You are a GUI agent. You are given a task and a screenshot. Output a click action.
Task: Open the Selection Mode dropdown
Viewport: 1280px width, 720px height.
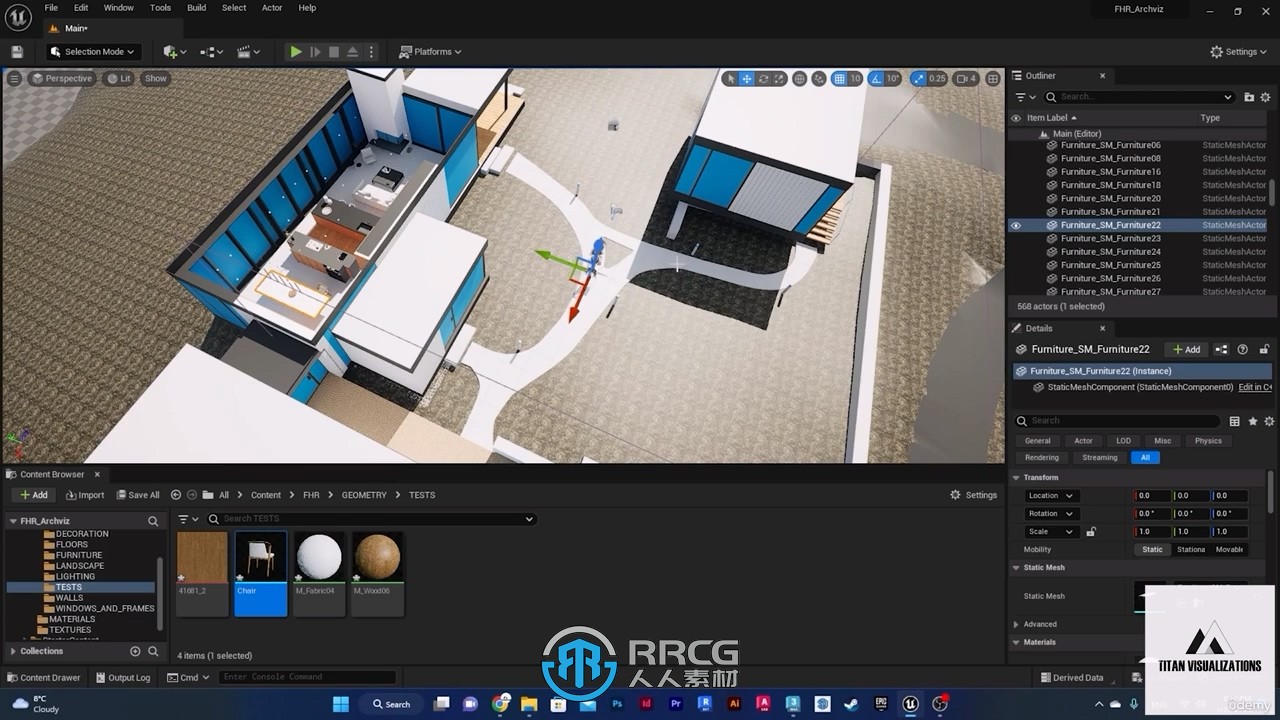click(x=92, y=52)
